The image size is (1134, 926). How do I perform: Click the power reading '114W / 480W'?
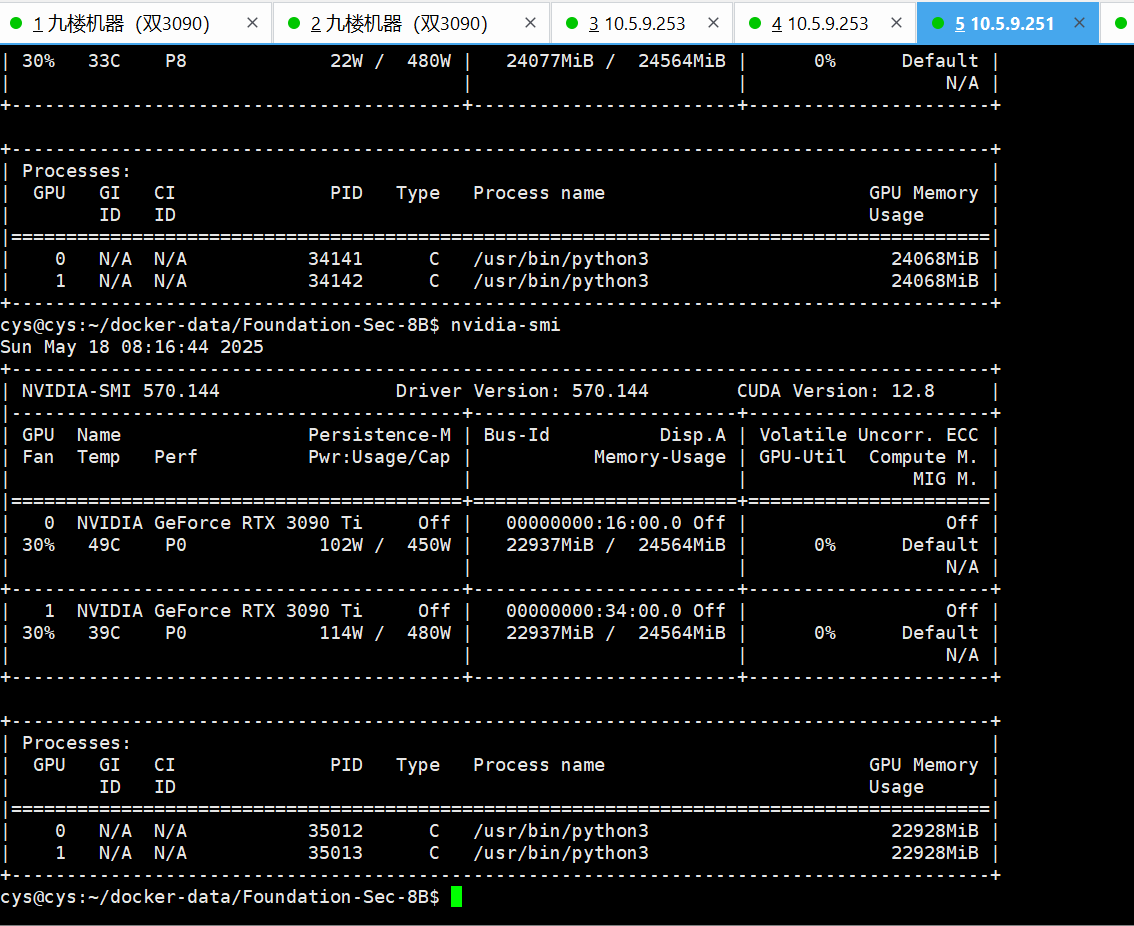click(385, 633)
